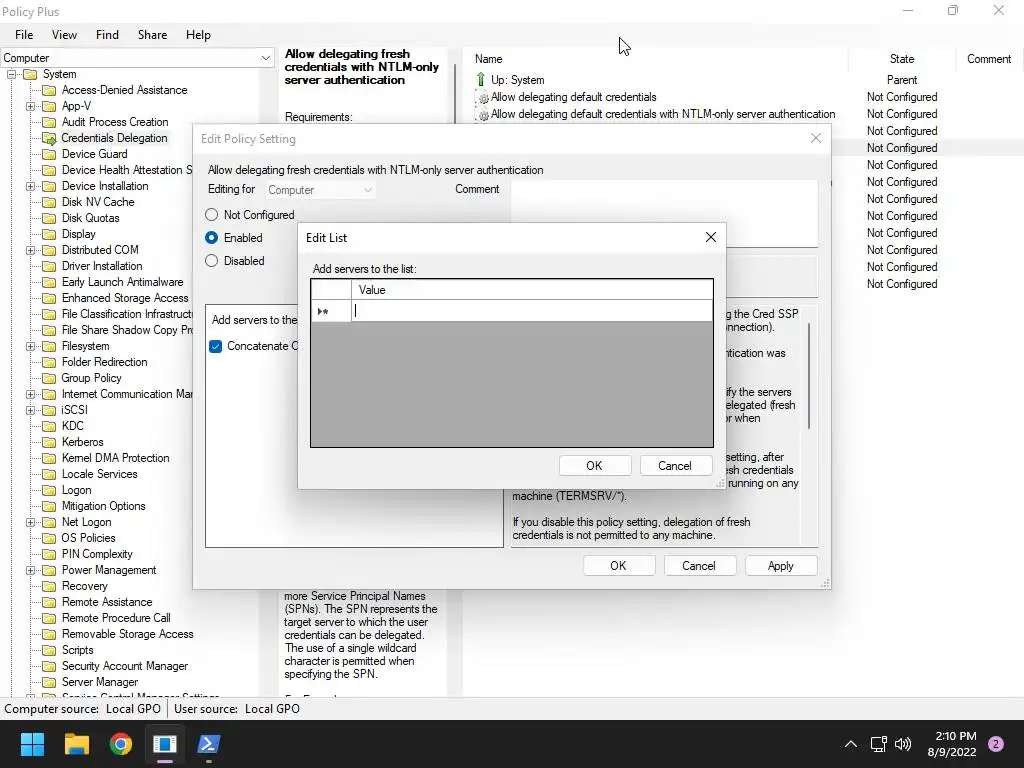Viewport: 1024px width, 768px height.
Task: Expand the Internet Communication Management node
Action: (30, 394)
